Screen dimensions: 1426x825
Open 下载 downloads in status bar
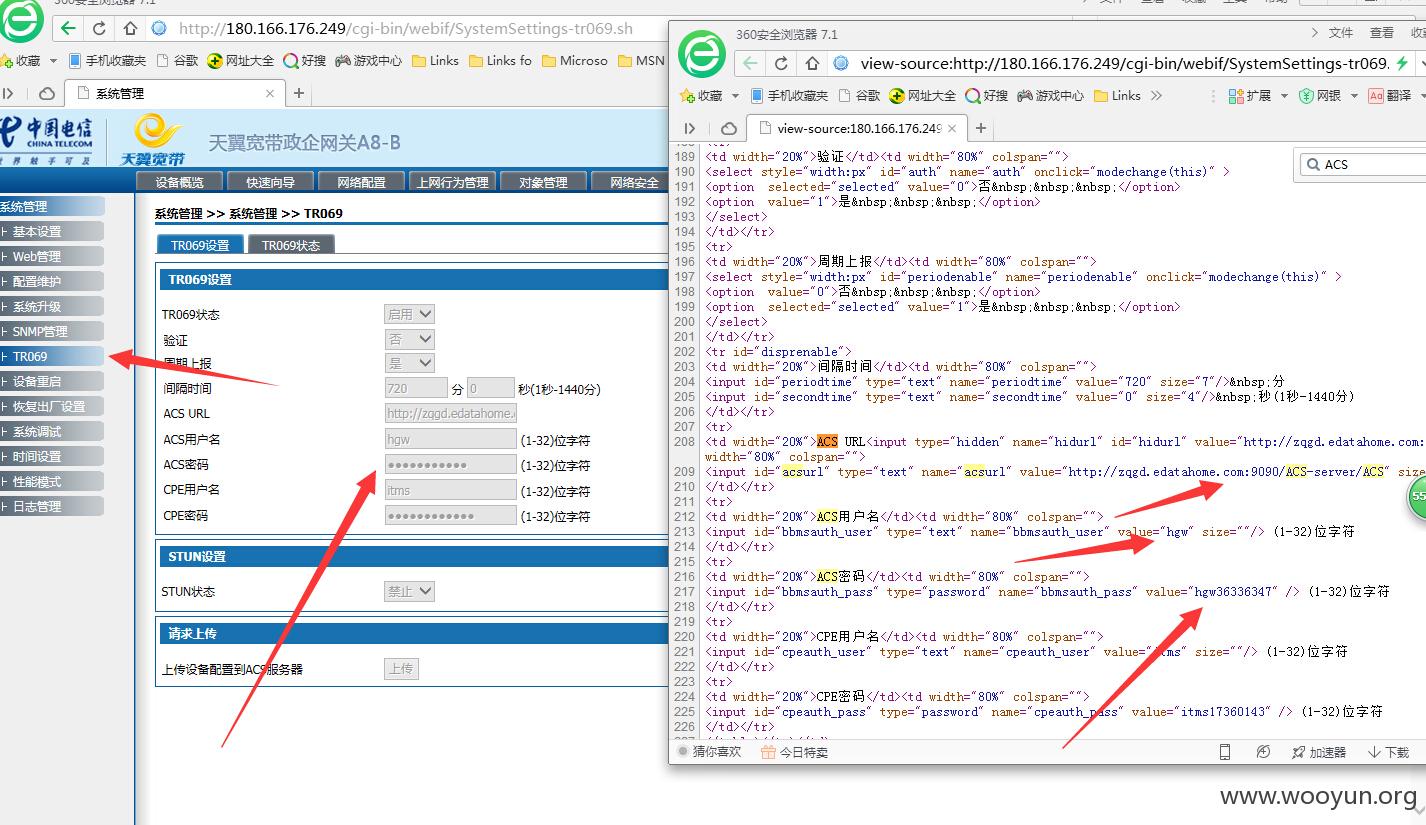pyautogui.click(x=1388, y=752)
